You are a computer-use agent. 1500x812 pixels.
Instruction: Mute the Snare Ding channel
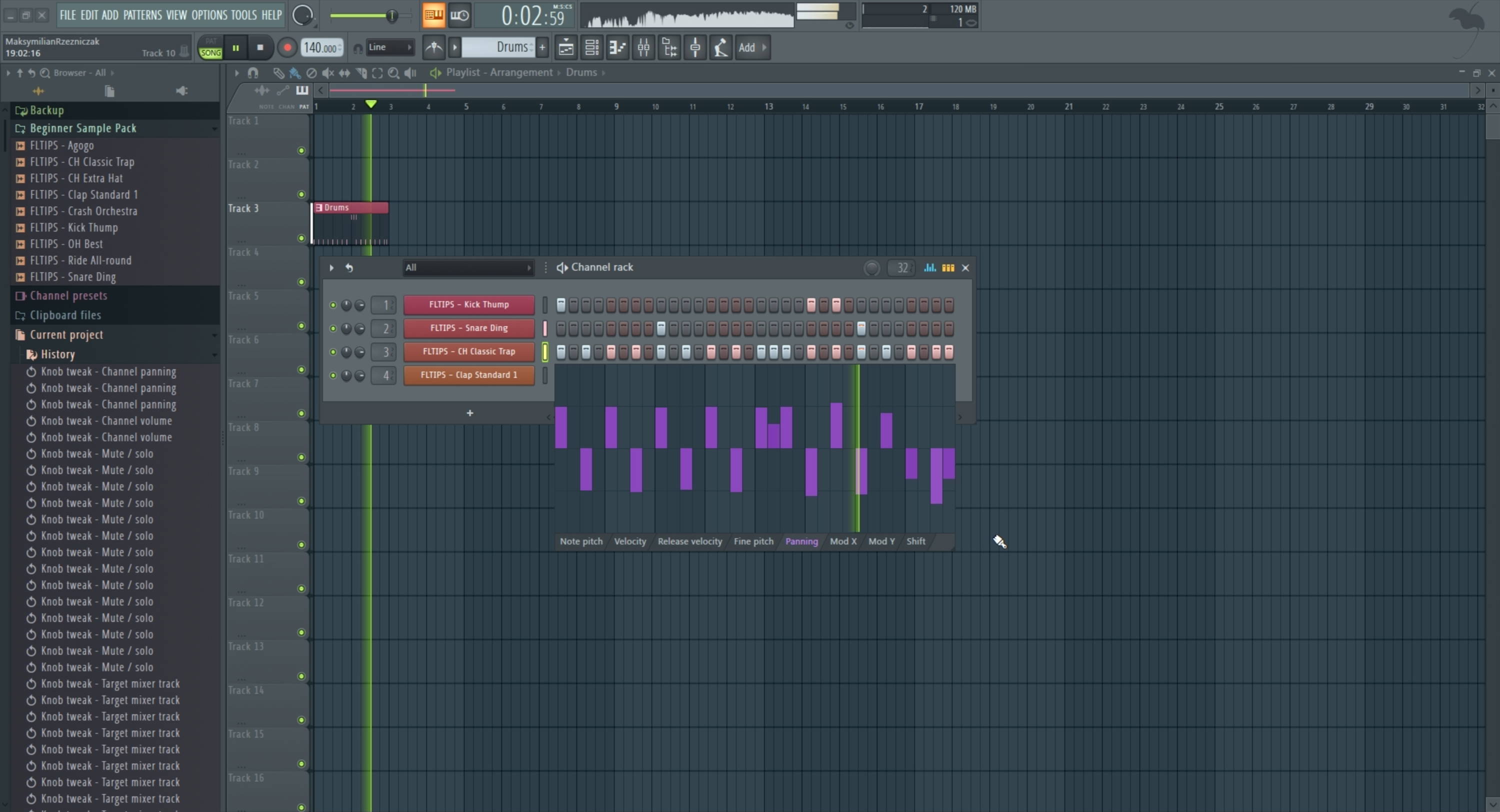click(333, 328)
